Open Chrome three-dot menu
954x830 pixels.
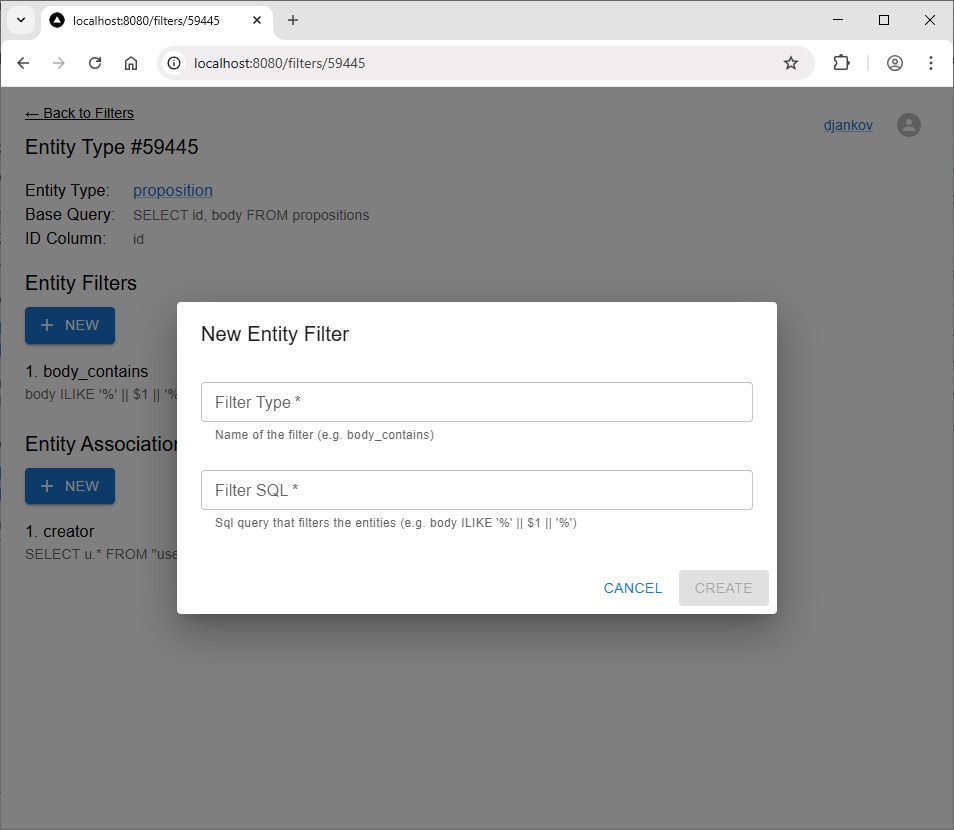pyautogui.click(x=931, y=63)
